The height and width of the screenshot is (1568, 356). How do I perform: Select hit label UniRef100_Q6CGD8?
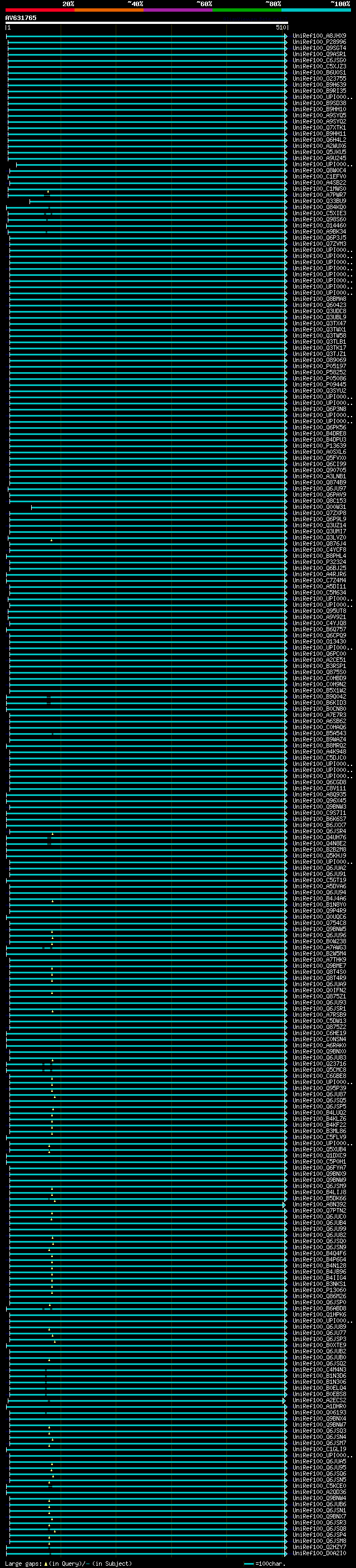[319, 782]
